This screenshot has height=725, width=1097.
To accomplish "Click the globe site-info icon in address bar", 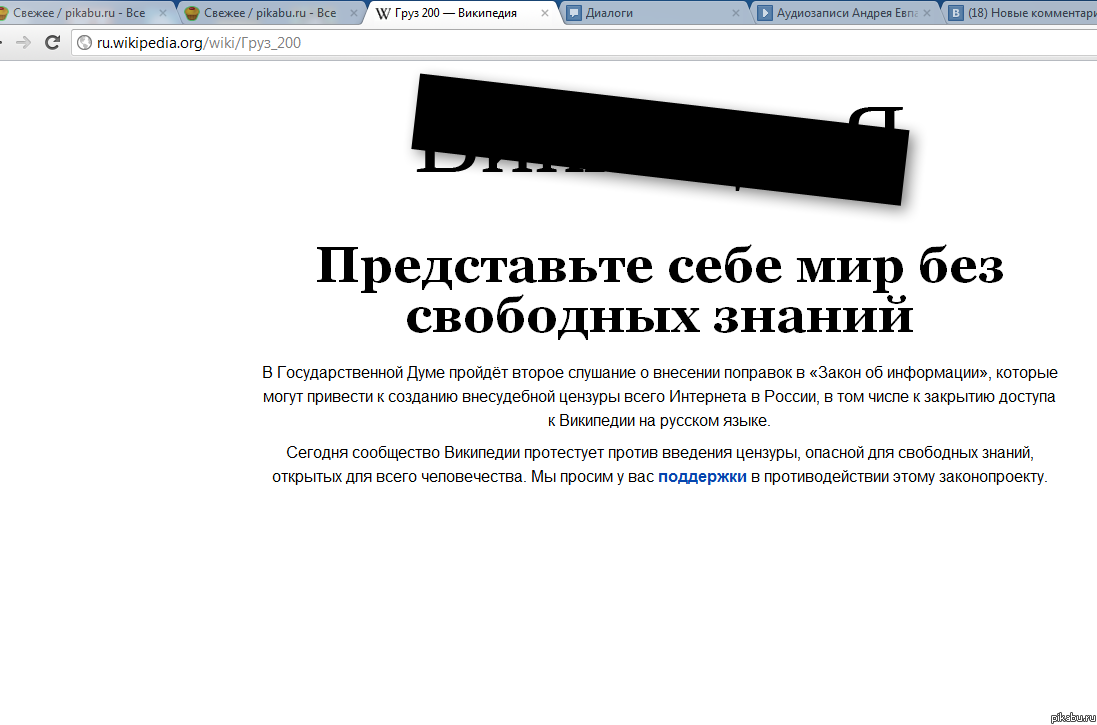I will pyautogui.click(x=84, y=43).
